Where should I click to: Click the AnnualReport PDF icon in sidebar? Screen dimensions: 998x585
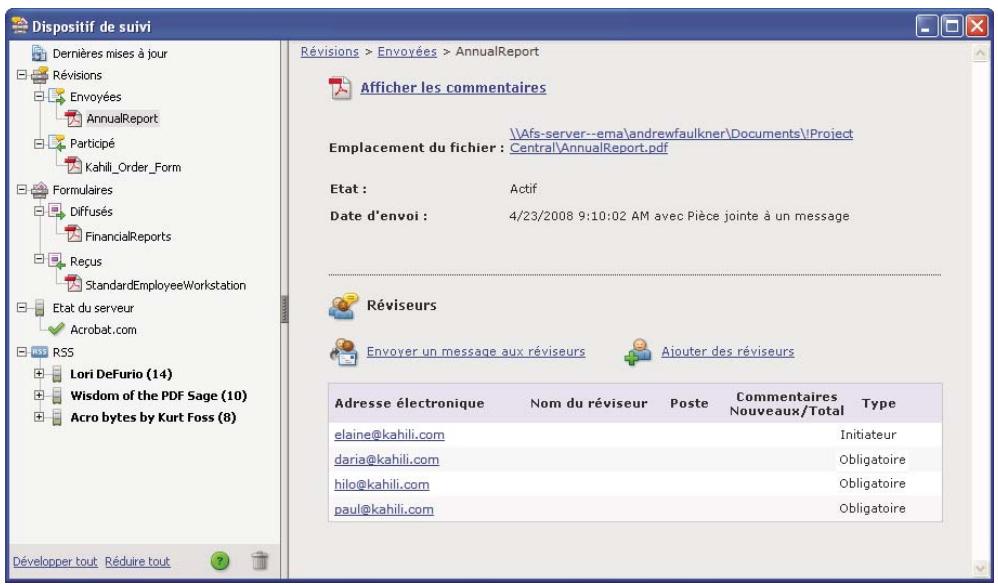(76, 116)
